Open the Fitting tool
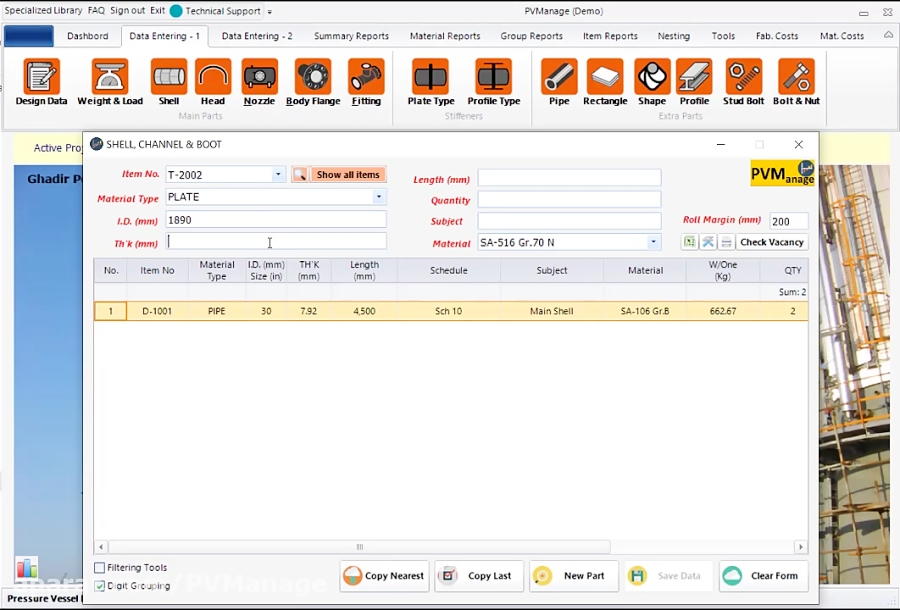 pos(366,82)
